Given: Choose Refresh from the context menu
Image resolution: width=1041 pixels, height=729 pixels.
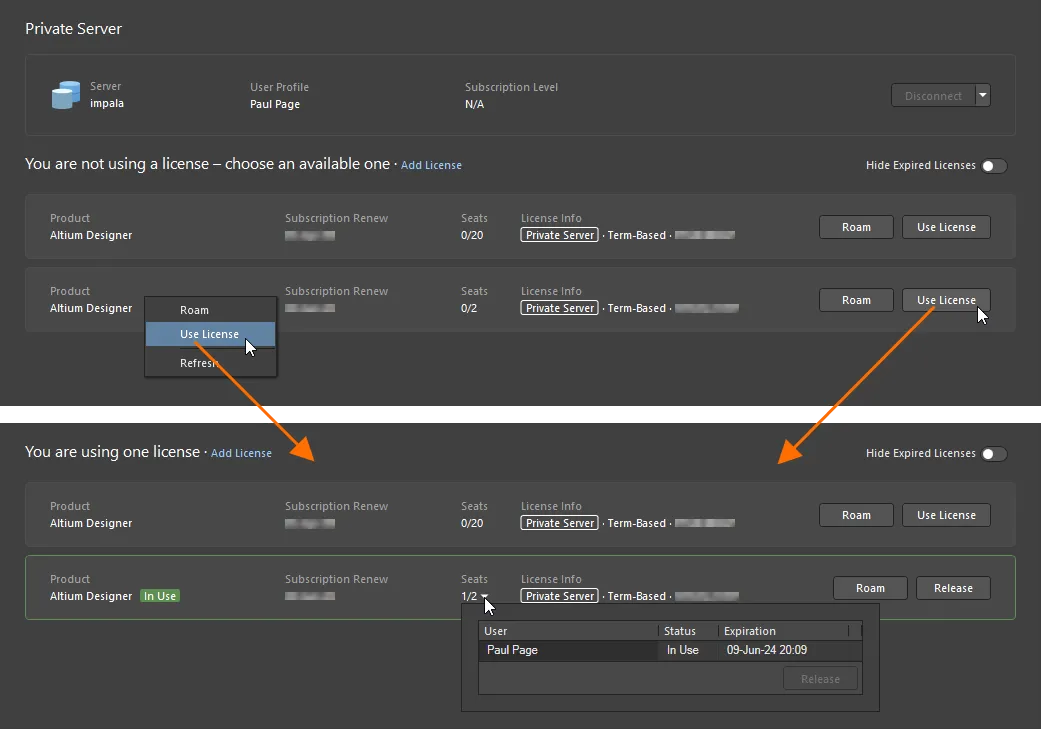Looking at the screenshot, I should [x=210, y=363].
